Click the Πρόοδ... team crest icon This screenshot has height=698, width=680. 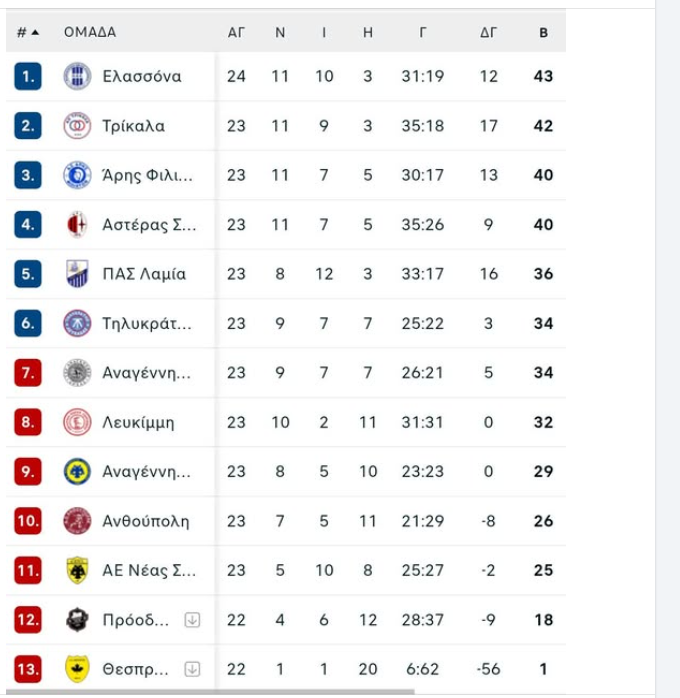[77, 620]
